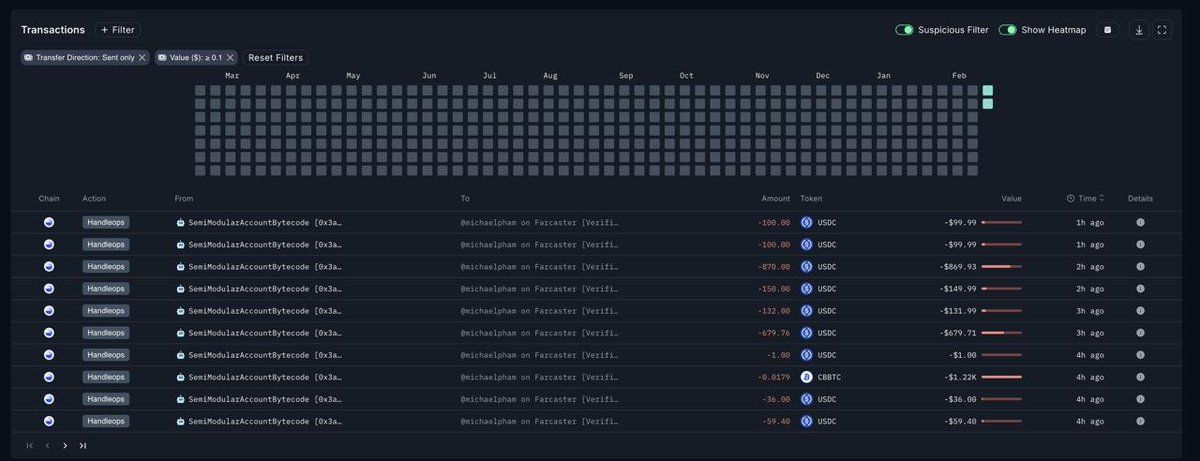Image resolution: width=1200 pixels, height=461 pixels.
Task: Click the From column header
Action: point(184,199)
